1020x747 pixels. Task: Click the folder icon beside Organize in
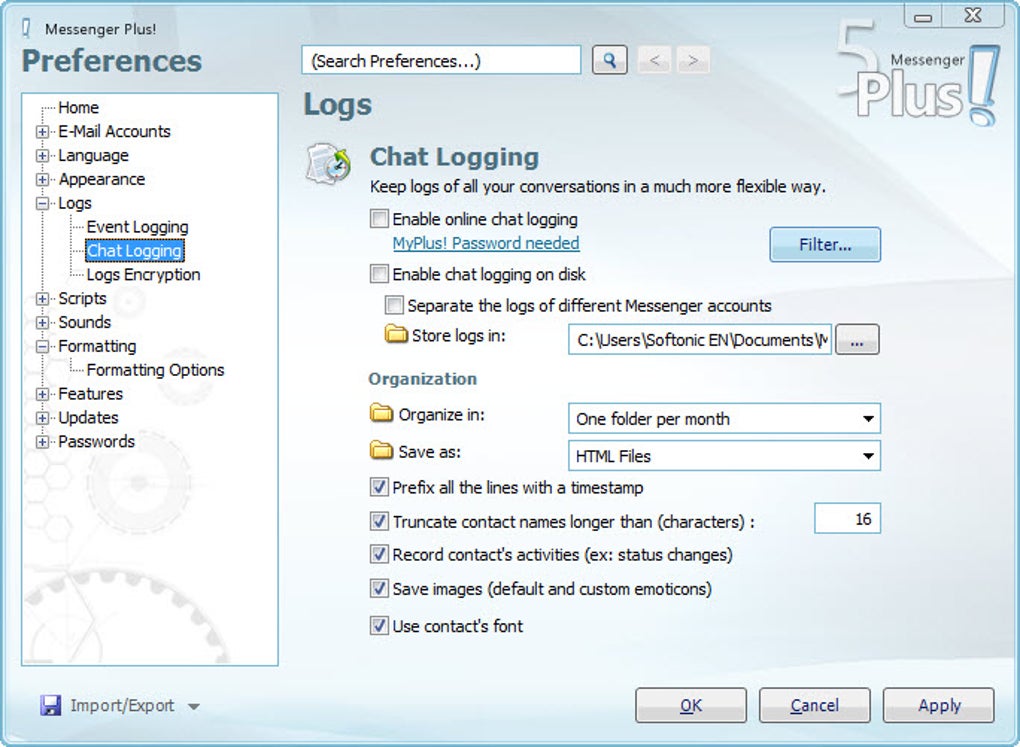(381, 413)
